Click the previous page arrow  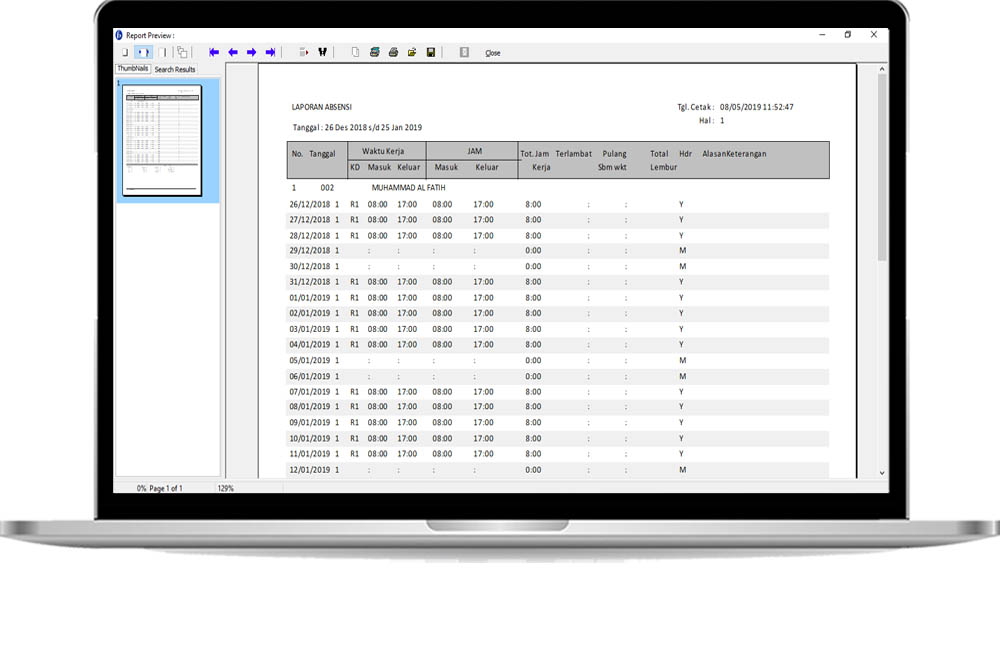(233, 52)
